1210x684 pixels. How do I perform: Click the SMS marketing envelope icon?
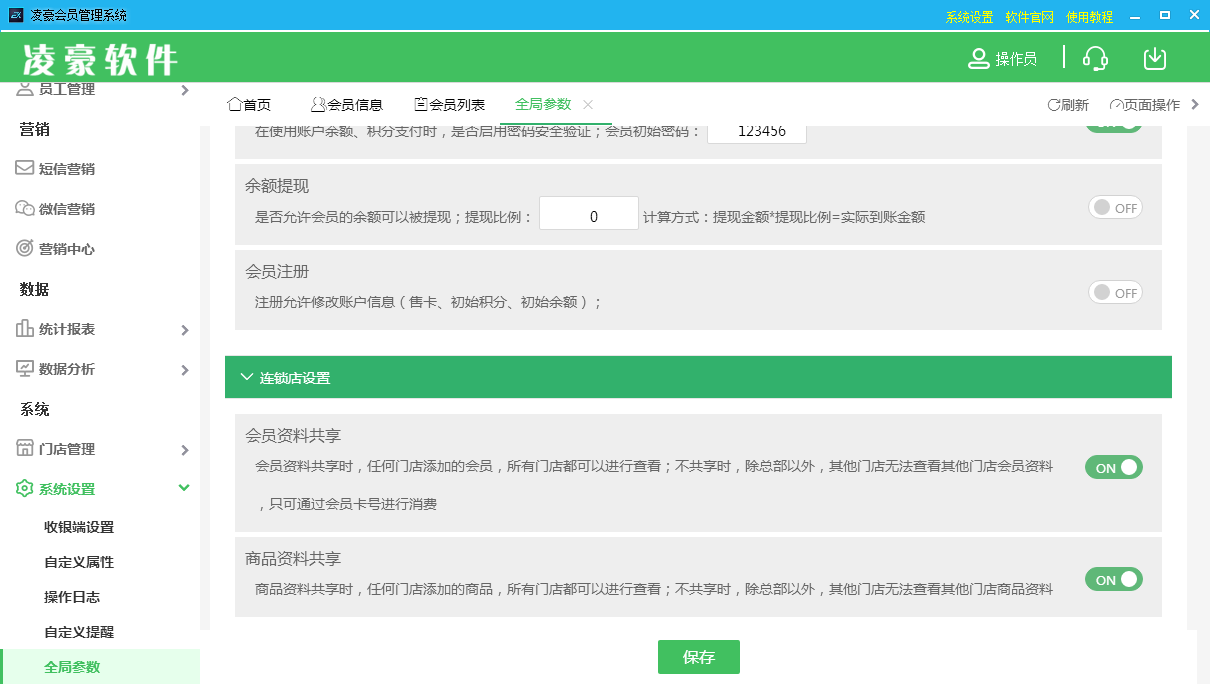[x=25, y=169]
